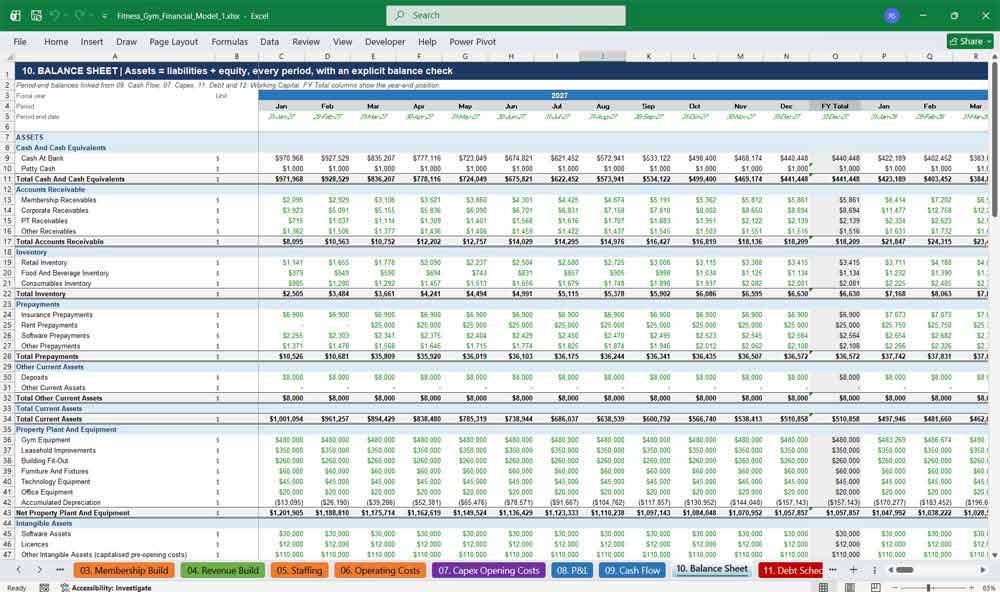The image size is (1000, 592).
Task: Select column A header
Action: click(115, 57)
